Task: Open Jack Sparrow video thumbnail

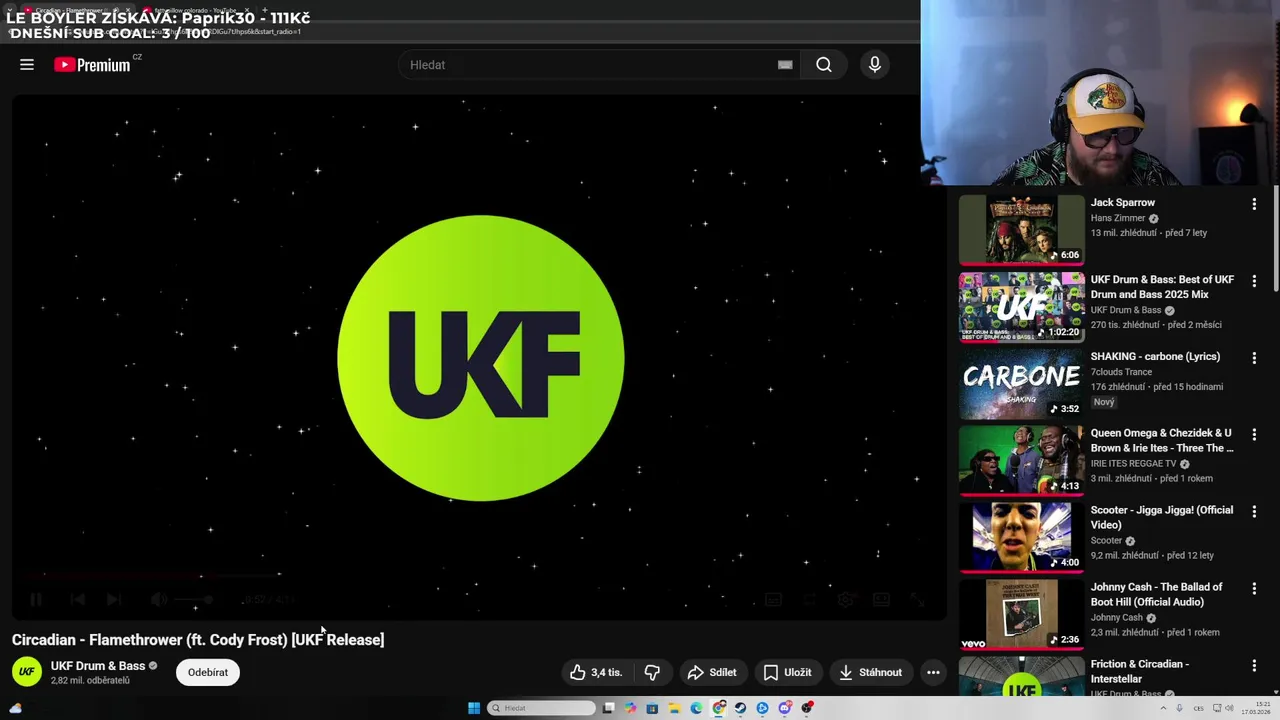Action: (x=1021, y=230)
